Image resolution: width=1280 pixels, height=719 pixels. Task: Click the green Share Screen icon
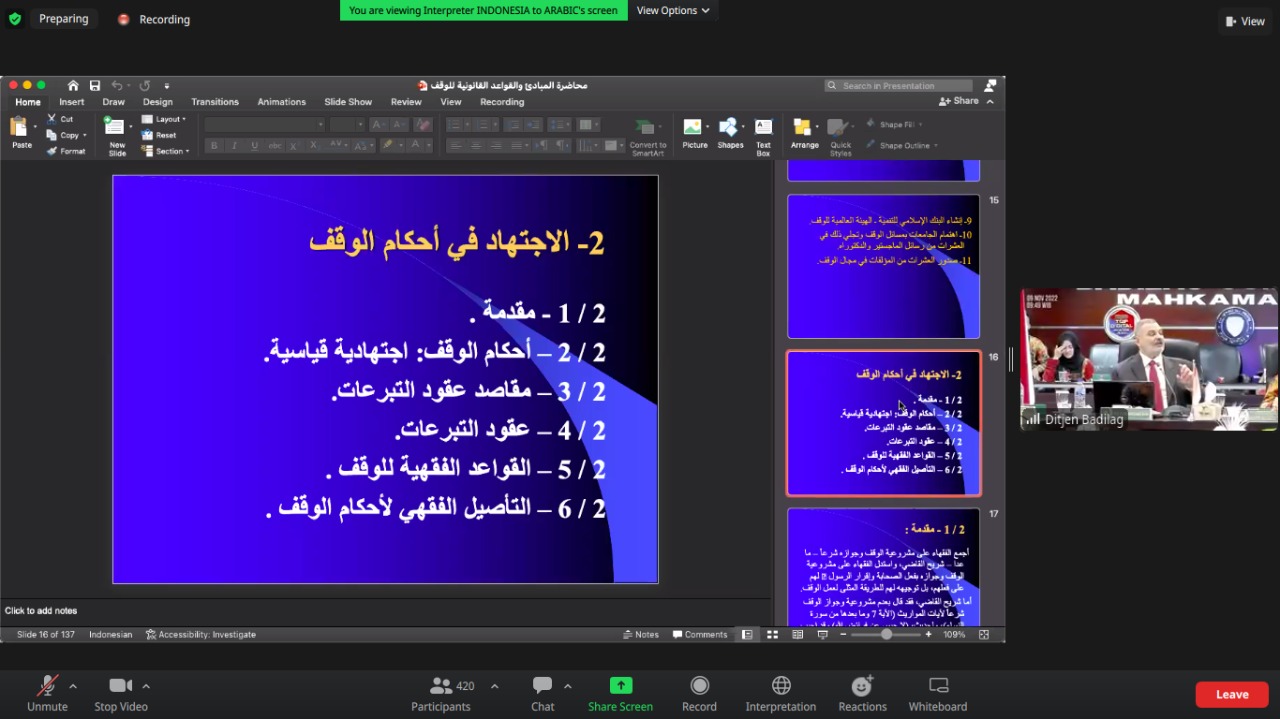pos(621,686)
